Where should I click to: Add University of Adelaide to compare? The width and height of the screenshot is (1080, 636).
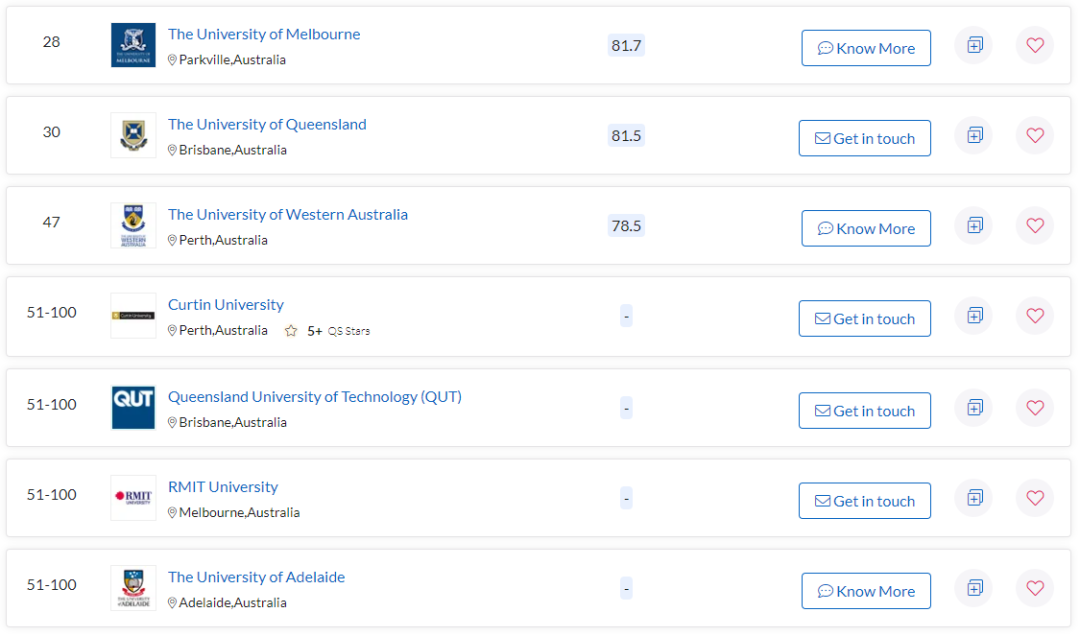(974, 588)
